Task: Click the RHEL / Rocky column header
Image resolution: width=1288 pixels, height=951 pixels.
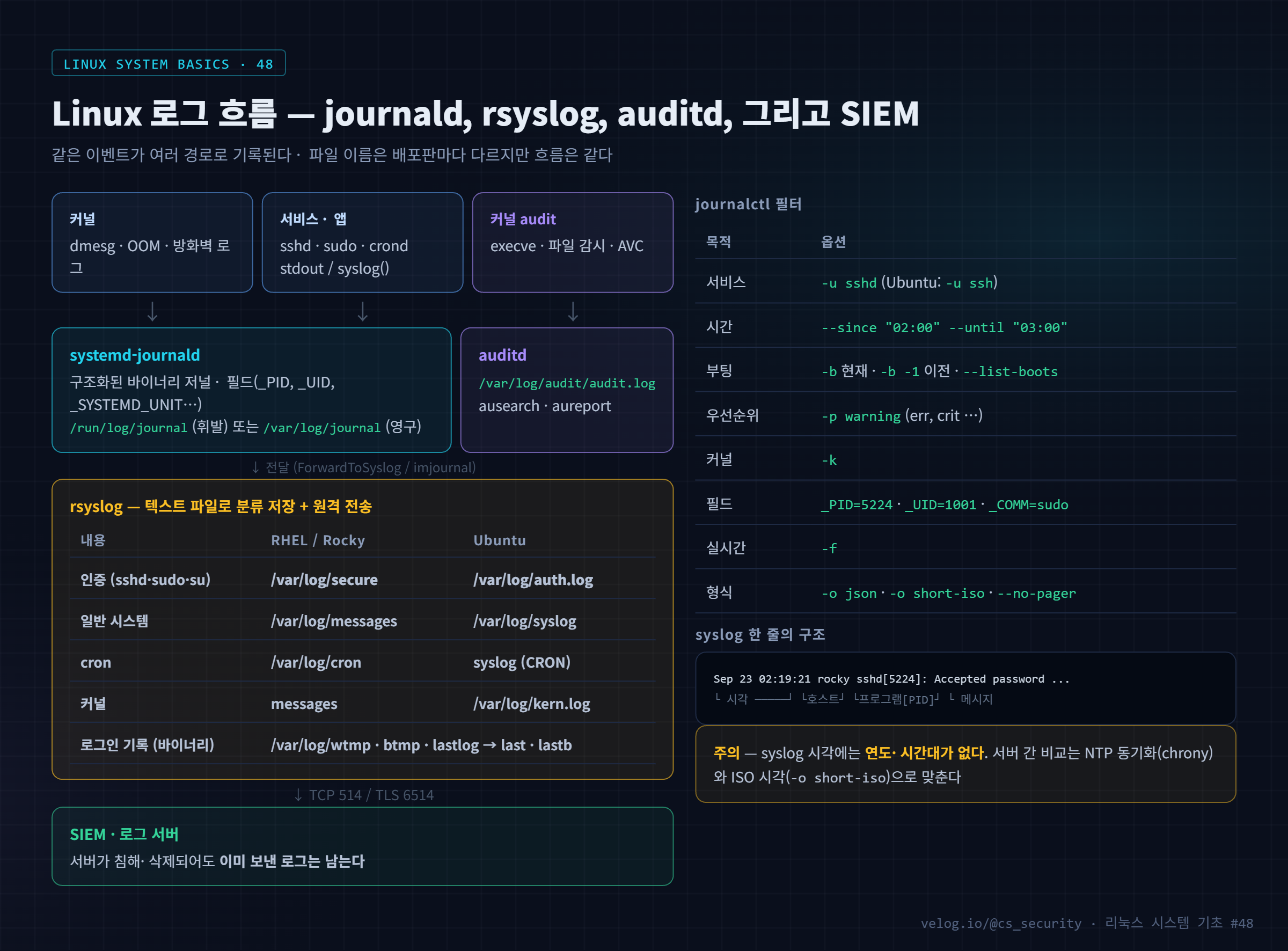Action: pos(318,540)
